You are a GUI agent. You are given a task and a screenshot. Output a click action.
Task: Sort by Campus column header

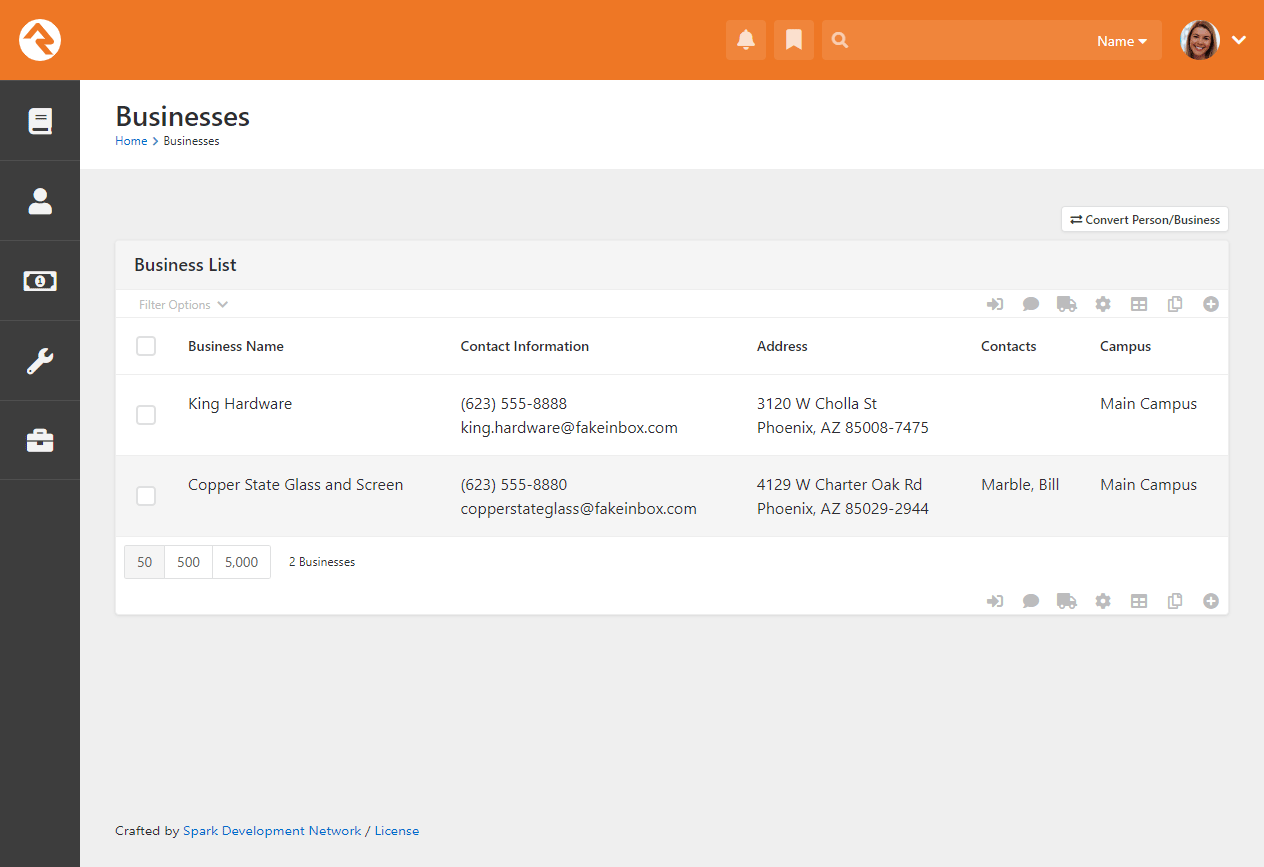pos(1126,346)
